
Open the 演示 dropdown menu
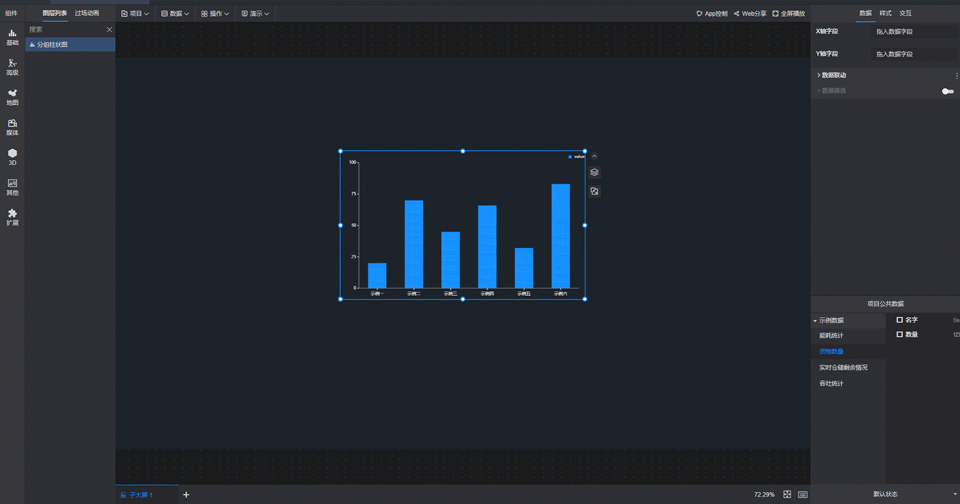coord(255,13)
